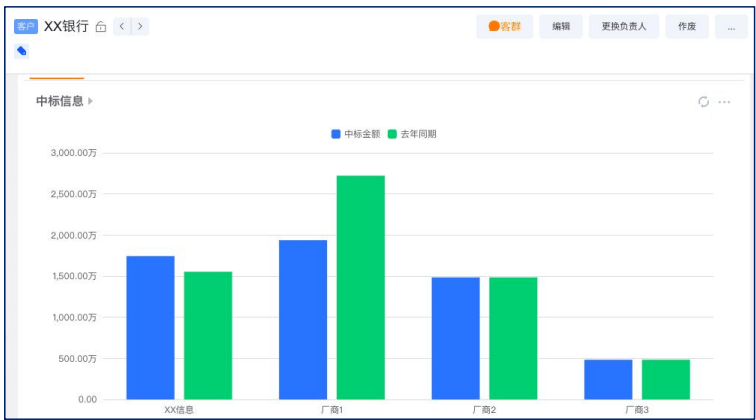The height and width of the screenshot is (420, 756).
Task: Select the orange-underlined active tab
Action: (x=57, y=74)
